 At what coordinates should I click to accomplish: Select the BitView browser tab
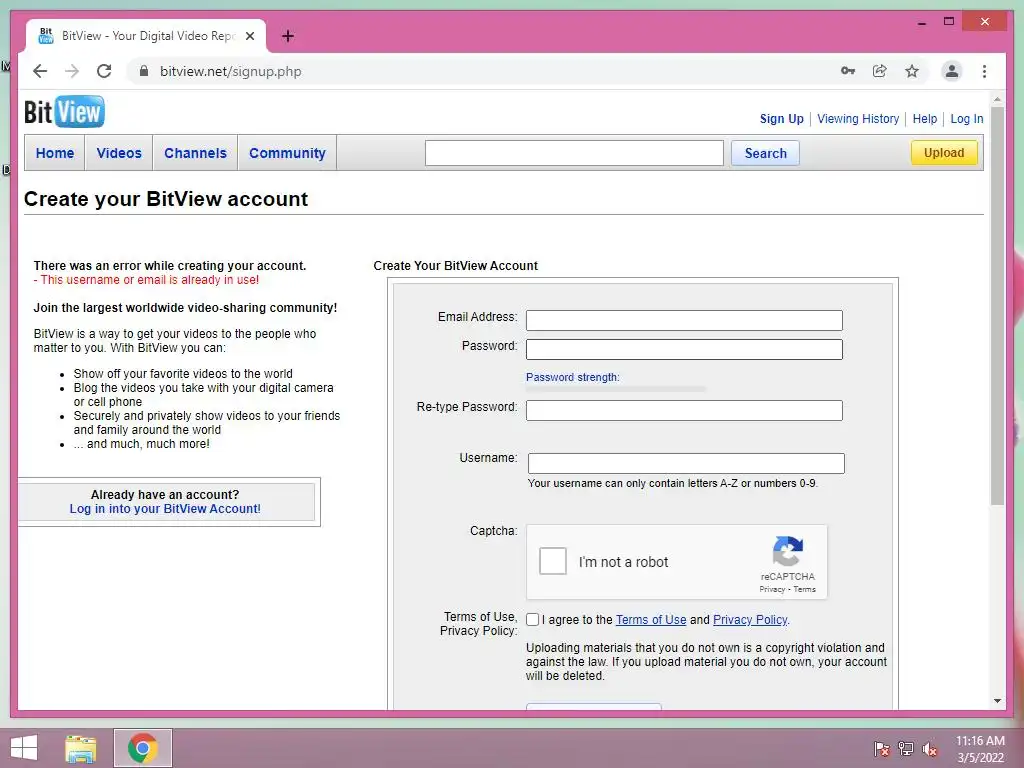click(x=146, y=36)
